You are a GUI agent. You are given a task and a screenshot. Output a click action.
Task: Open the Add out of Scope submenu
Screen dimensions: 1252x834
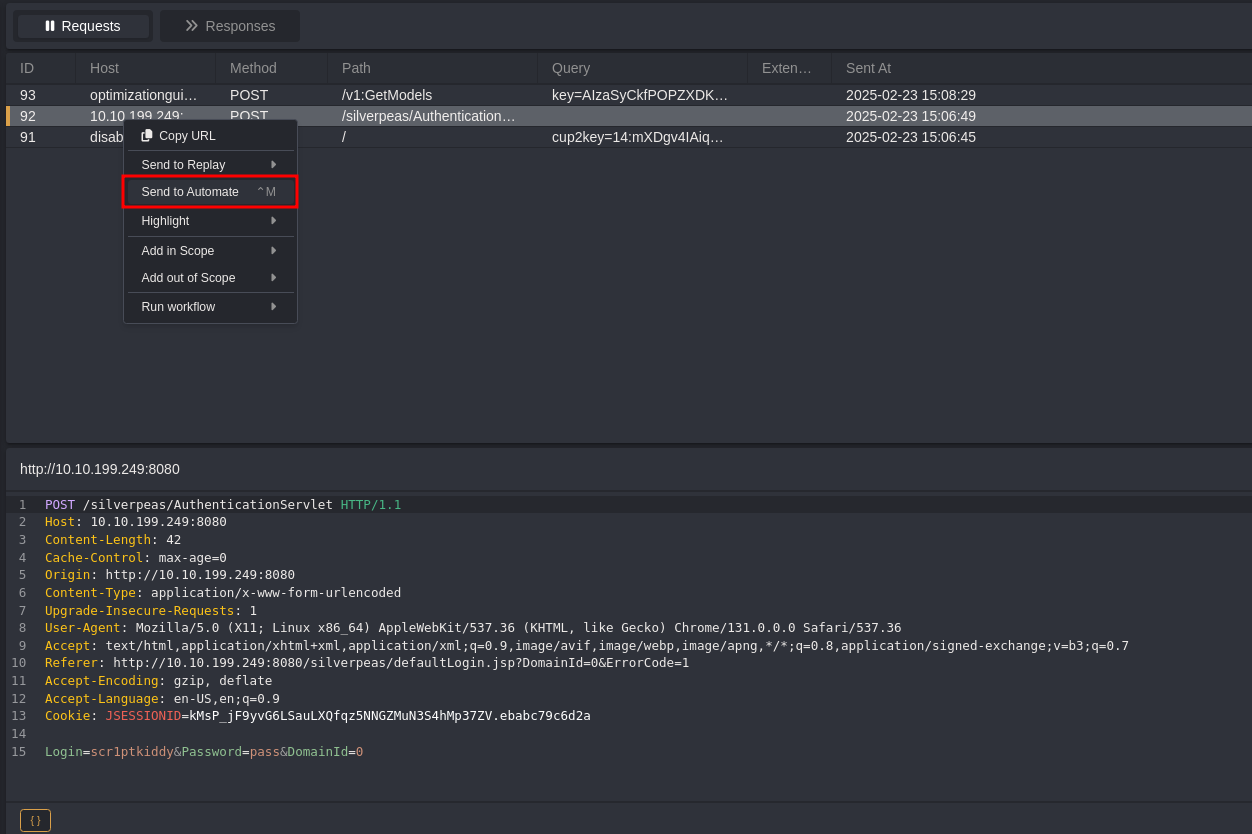(x=210, y=278)
